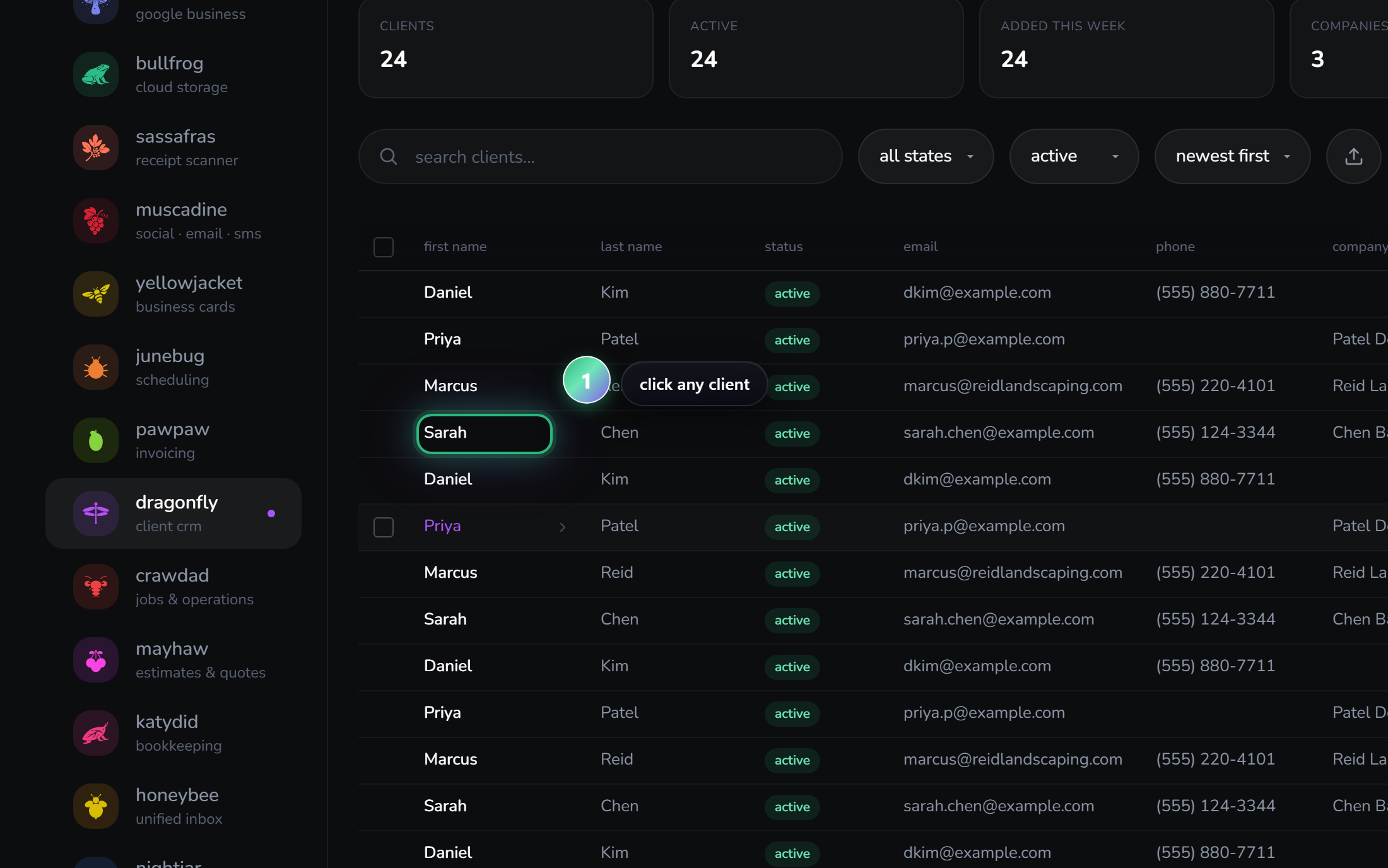
Task: Click Daniel in the topmost table row
Action: (448, 293)
